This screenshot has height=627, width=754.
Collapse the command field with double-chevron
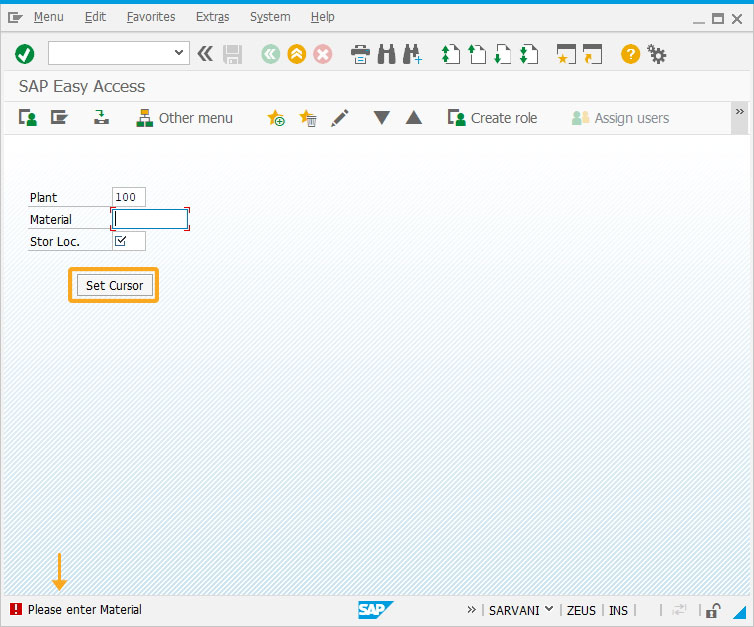205,53
